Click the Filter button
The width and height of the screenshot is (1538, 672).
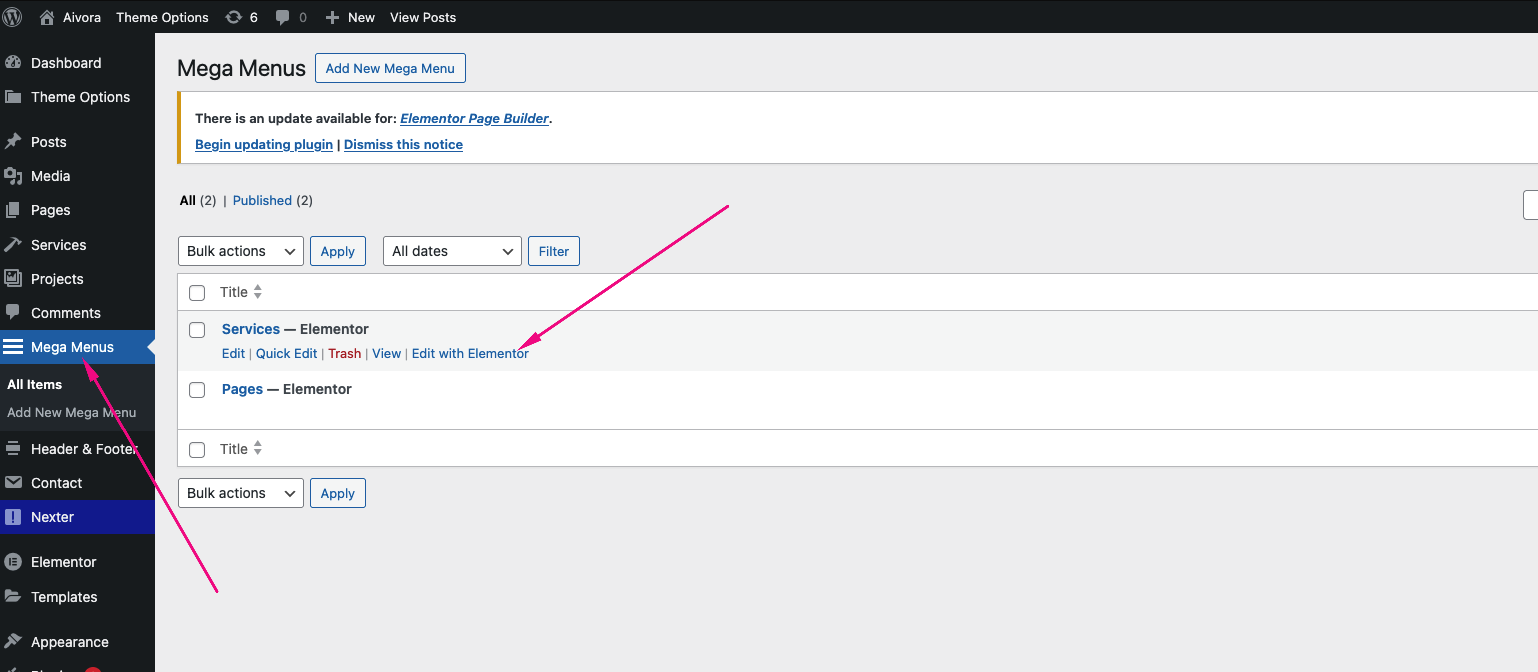(553, 251)
